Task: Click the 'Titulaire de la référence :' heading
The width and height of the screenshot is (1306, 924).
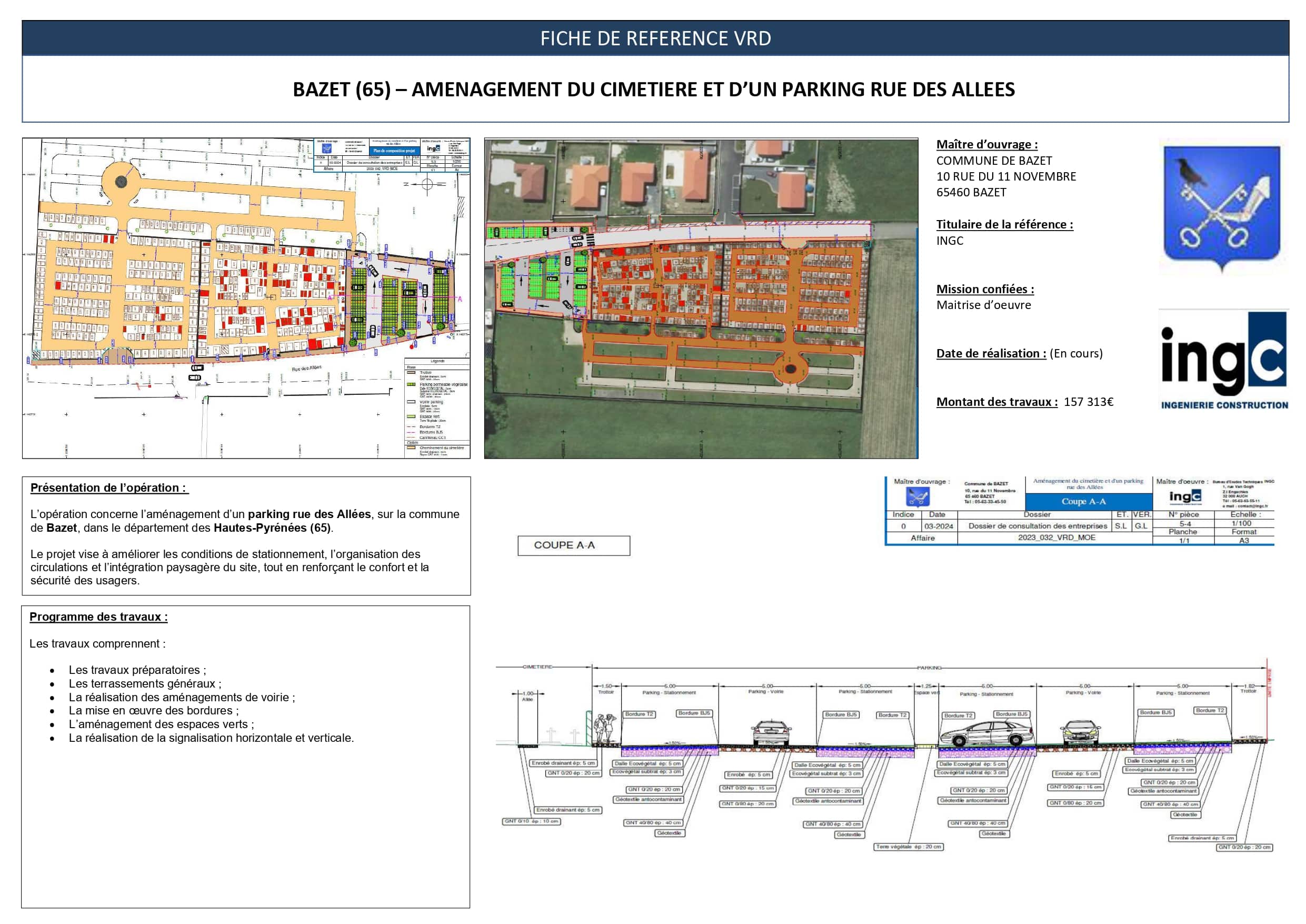Action: coord(1004,224)
